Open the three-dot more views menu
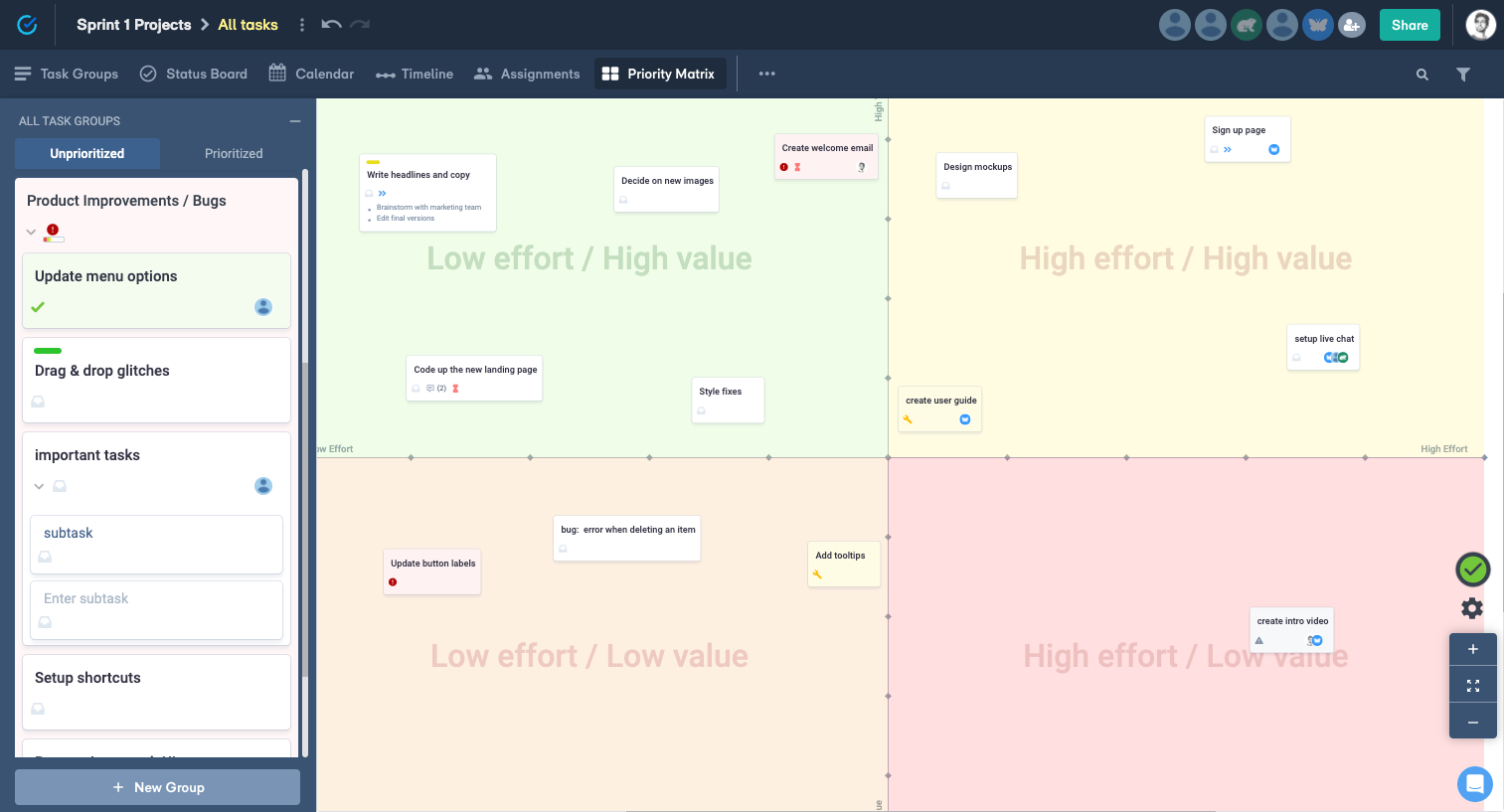This screenshot has height=812, width=1504. pos(766,74)
